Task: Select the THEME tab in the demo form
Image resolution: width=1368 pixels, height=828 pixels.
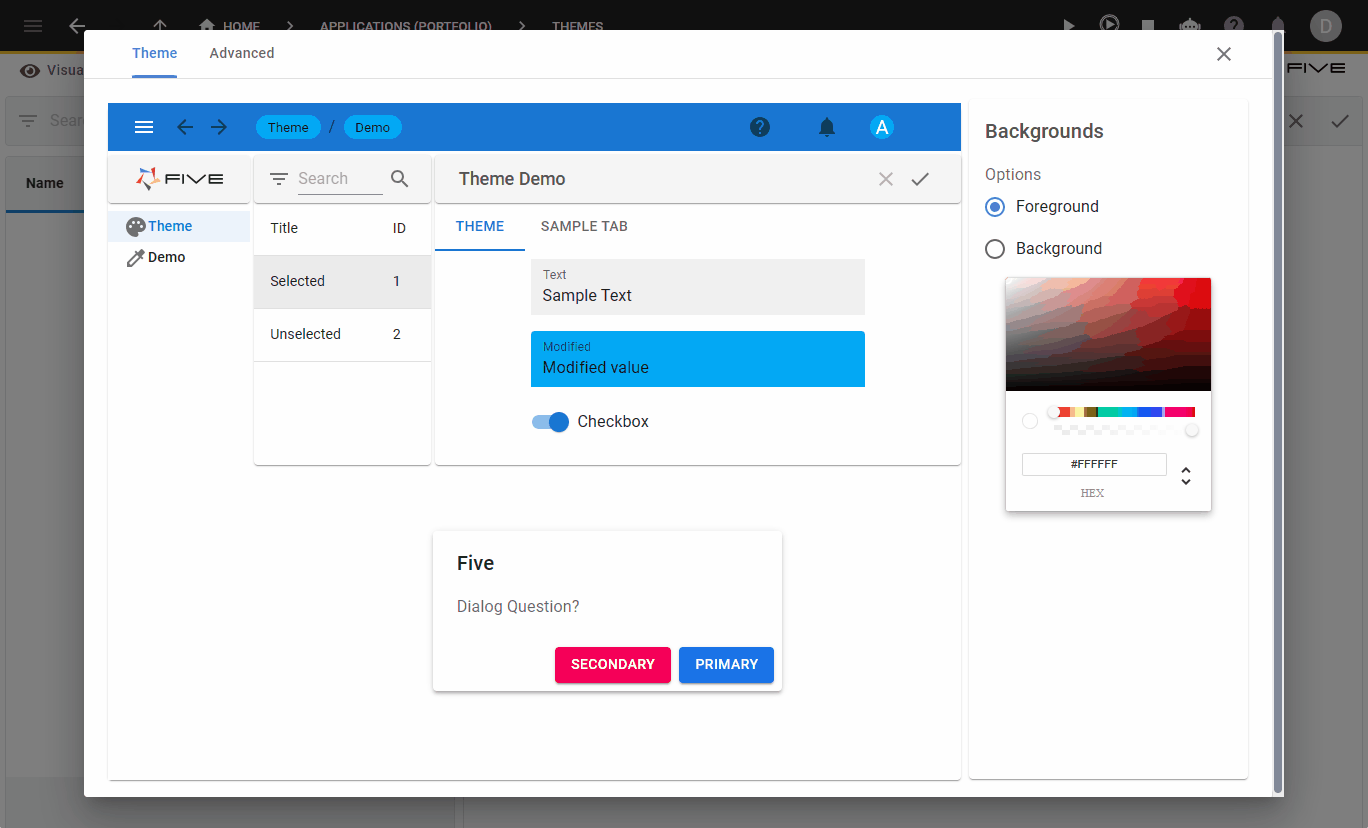Action: (x=480, y=226)
